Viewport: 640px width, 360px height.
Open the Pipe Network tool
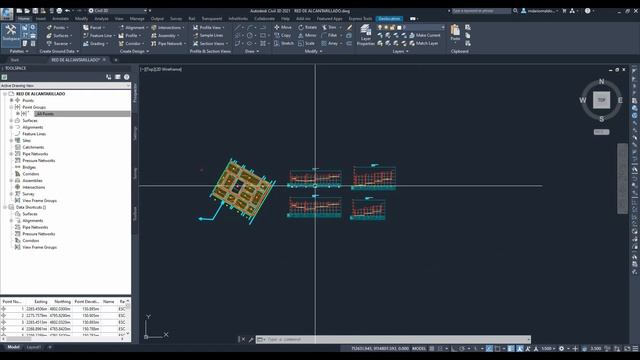(x=168, y=44)
